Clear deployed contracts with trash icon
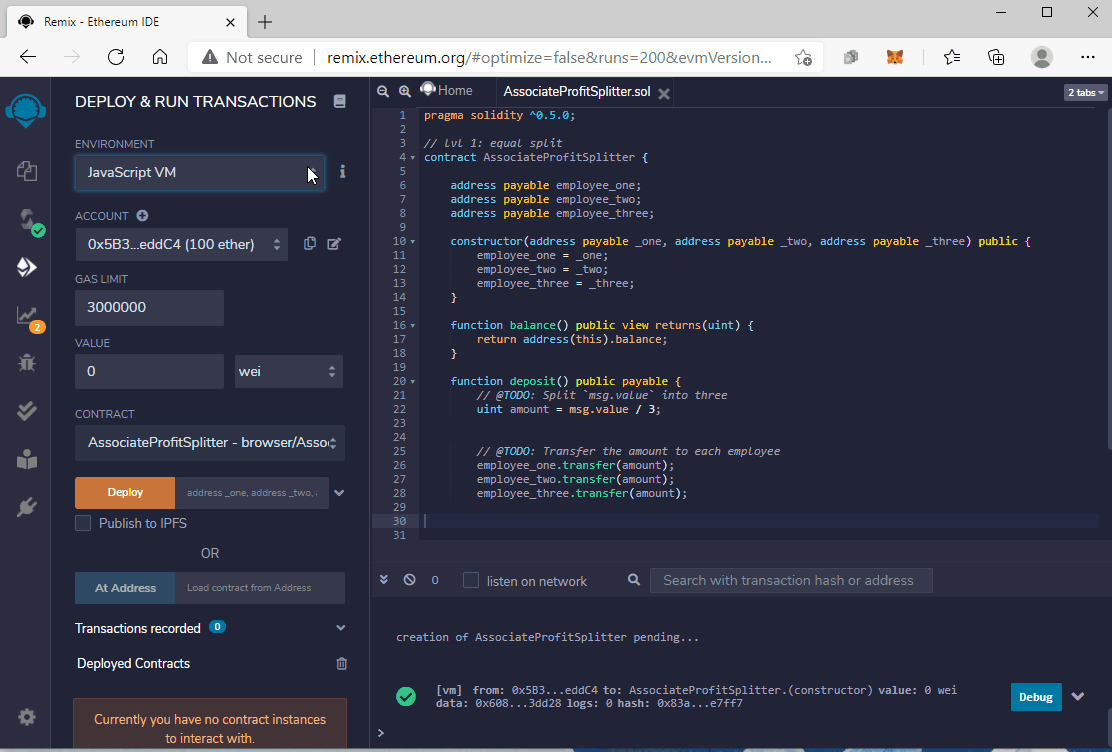This screenshot has height=752, width=1112. coord(341,664)
